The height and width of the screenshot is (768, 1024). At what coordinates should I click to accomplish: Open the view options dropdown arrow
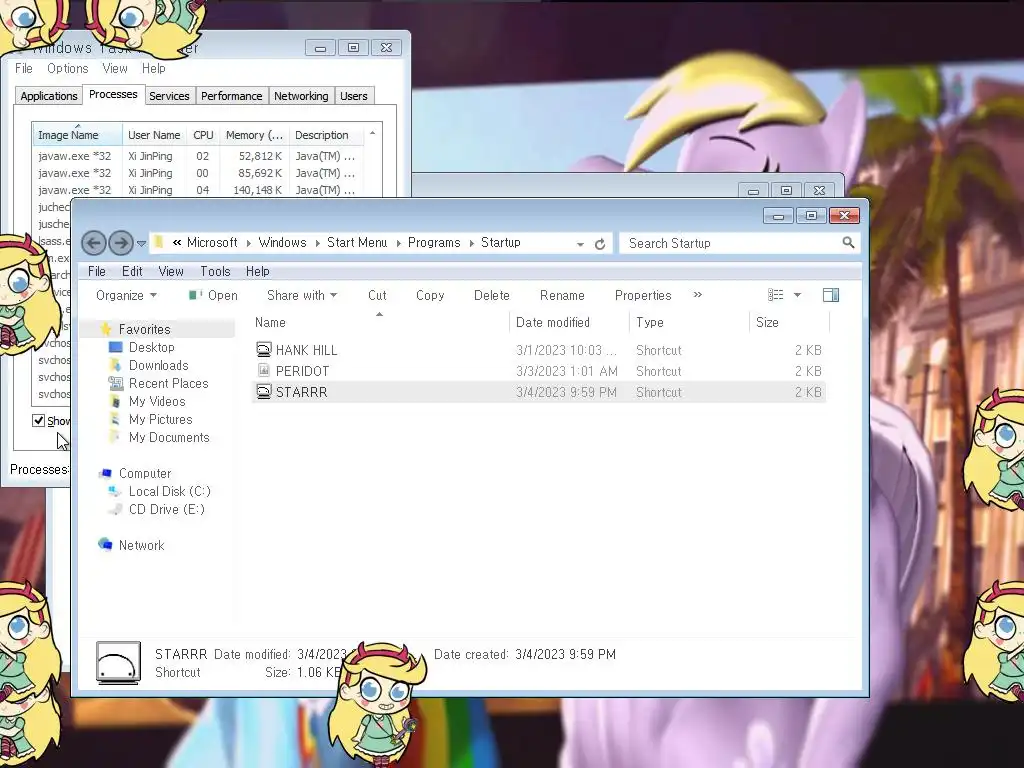point(797,295)
